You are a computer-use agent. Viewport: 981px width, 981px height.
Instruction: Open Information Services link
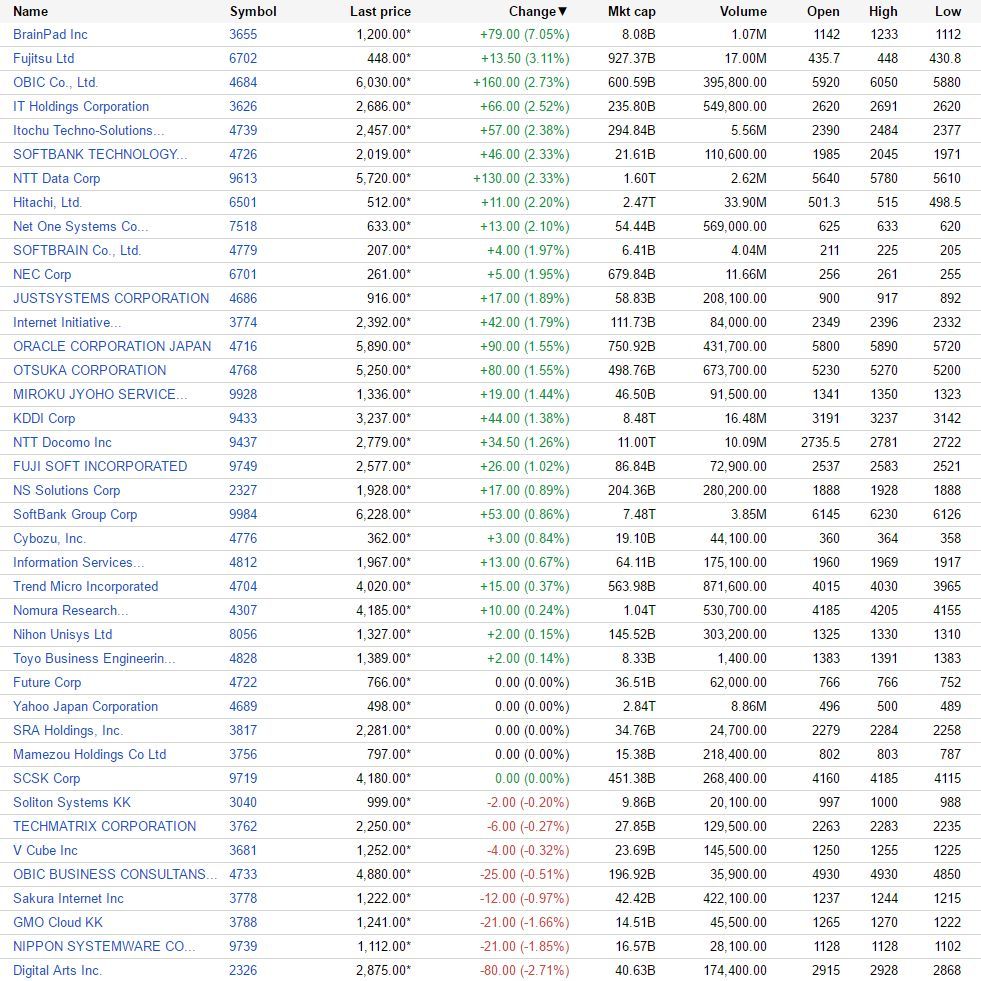(x=78, y=562)
